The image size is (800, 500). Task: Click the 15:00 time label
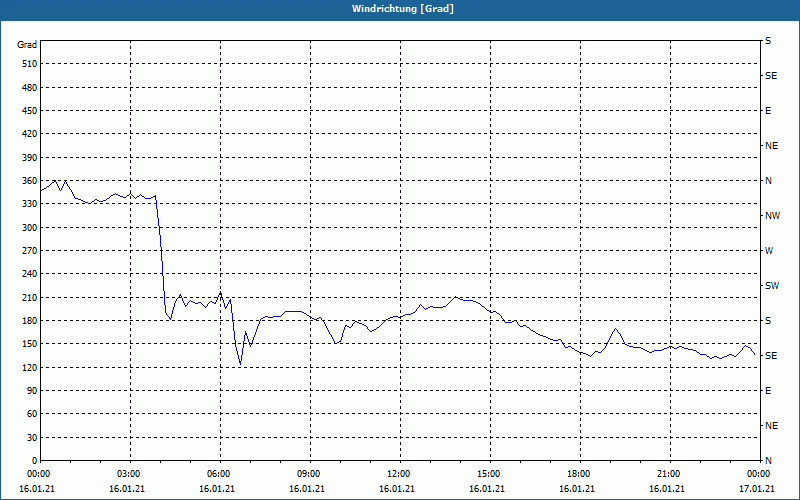[488, 474]
